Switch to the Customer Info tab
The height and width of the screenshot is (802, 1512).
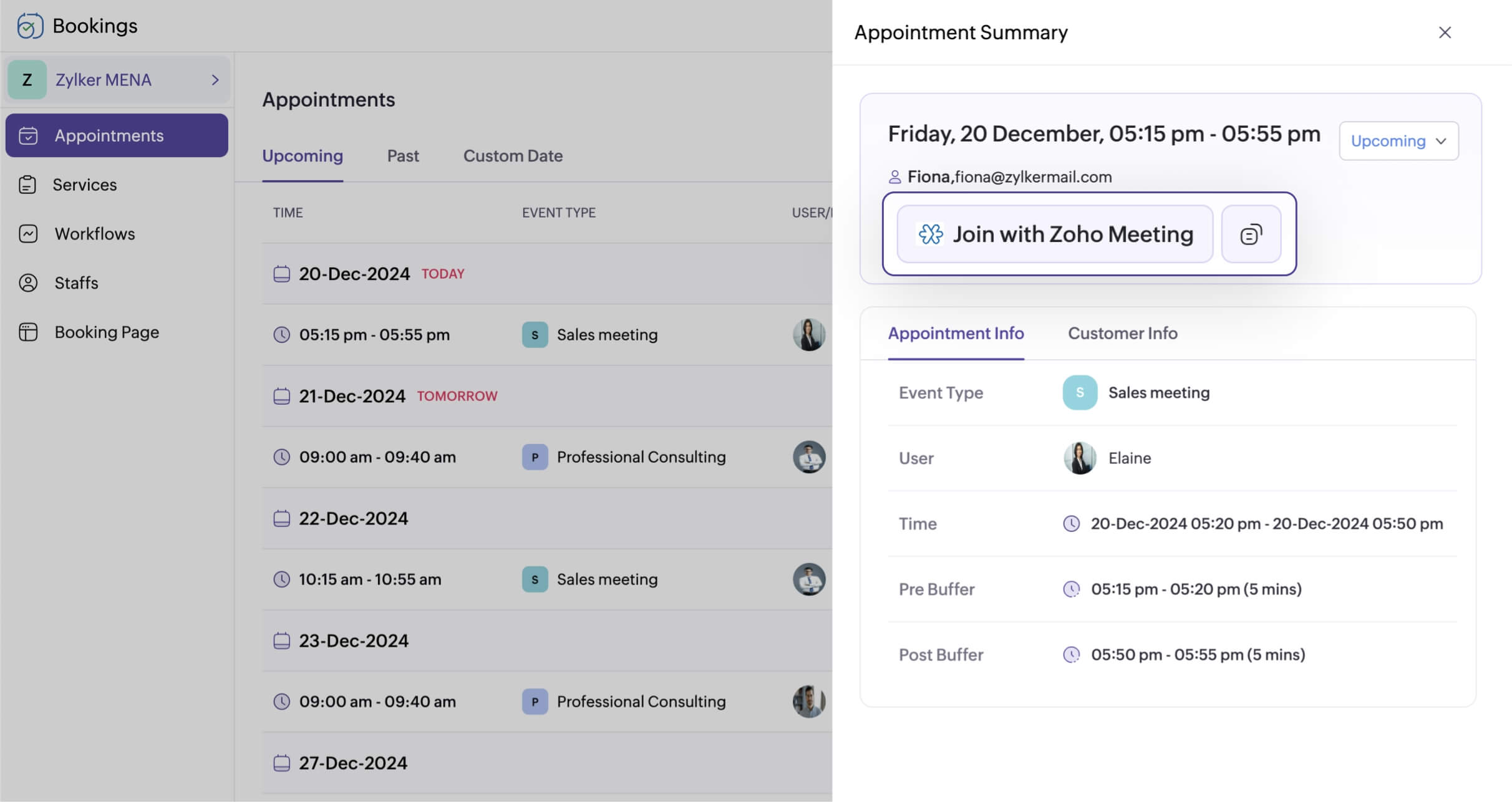coord(1122,333)
